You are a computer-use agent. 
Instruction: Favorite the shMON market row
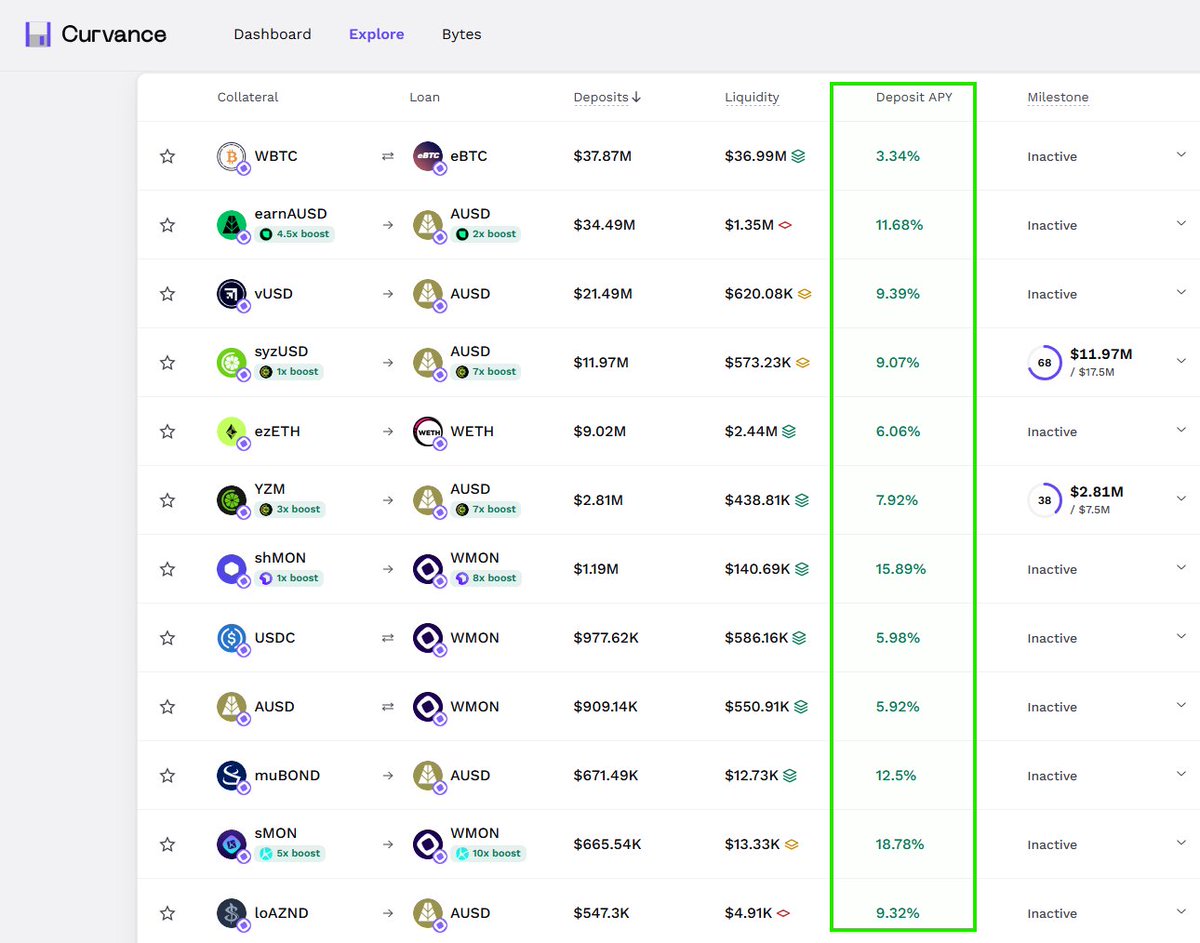(x=167, y=569)
